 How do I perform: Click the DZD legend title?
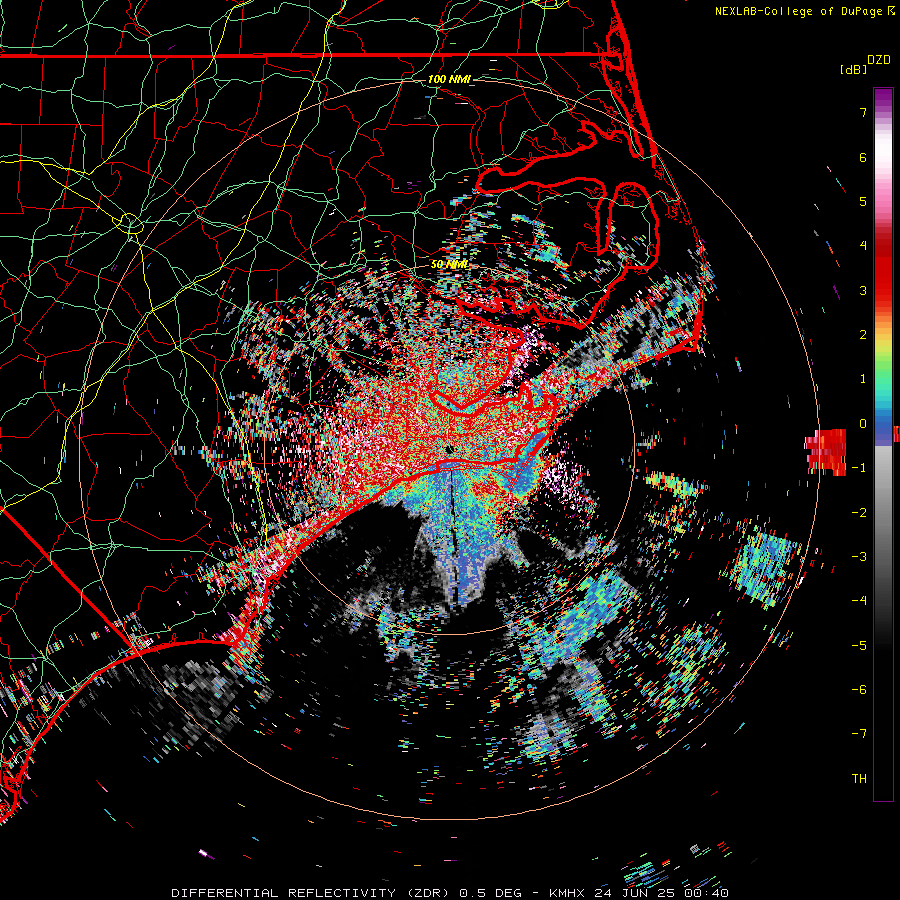(x=879, y=60)
